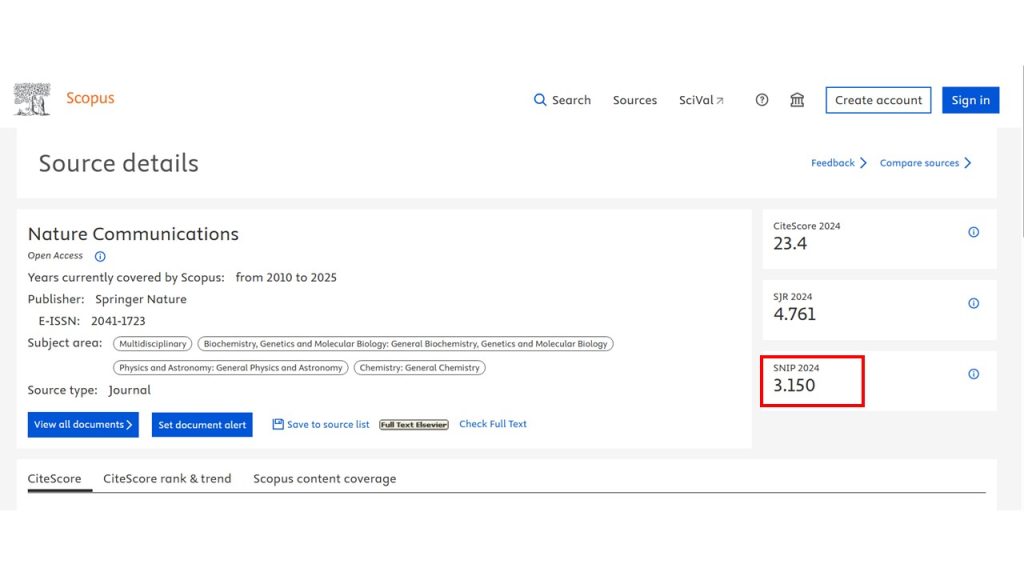This screenshot has width=1024, height=576.
Task: Select the CiteScore tab
Action: pos(54,479)
